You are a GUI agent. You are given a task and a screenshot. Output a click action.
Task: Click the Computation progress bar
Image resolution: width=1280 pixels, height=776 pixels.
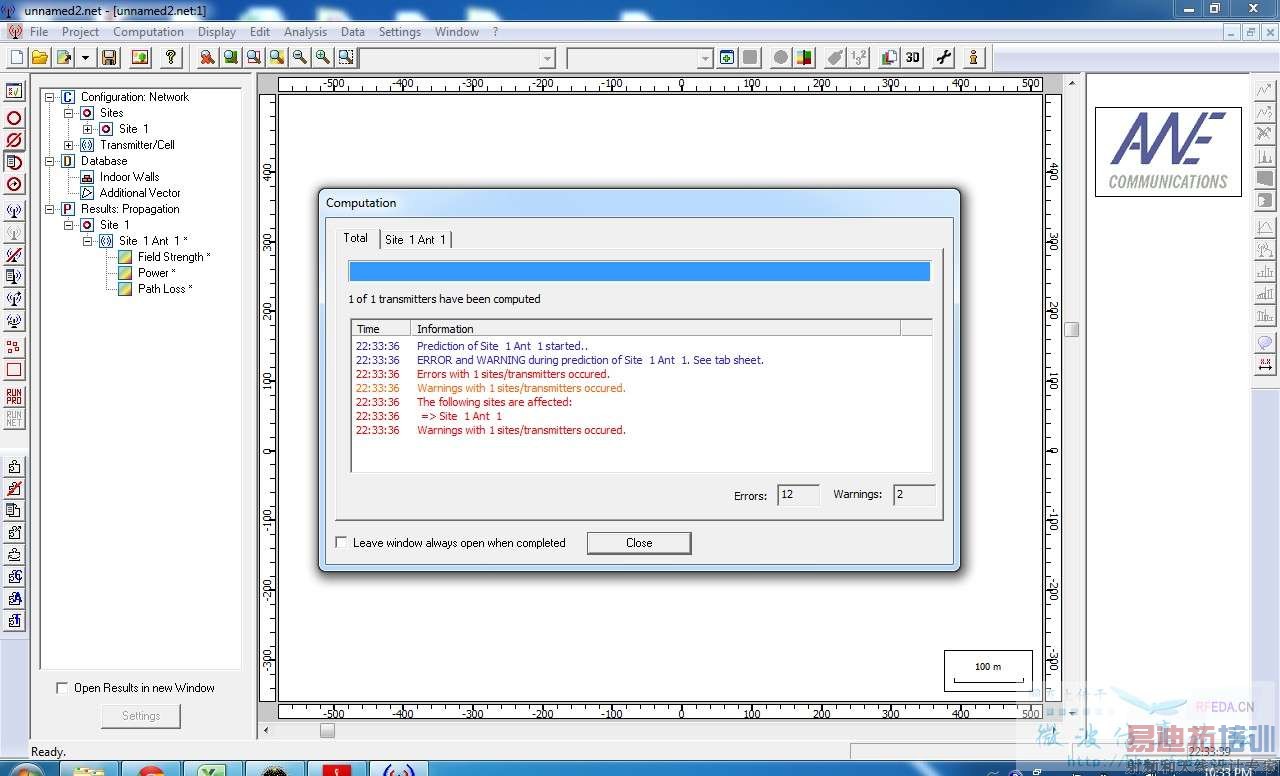click(x=639, y=271)
